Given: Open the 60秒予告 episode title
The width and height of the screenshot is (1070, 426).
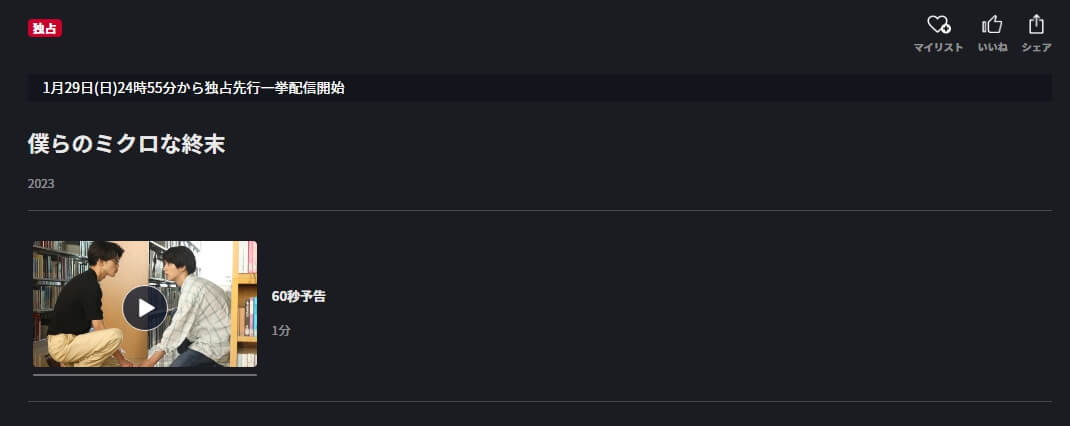Looking at the screenshot, I should click(x=298, y=296).
